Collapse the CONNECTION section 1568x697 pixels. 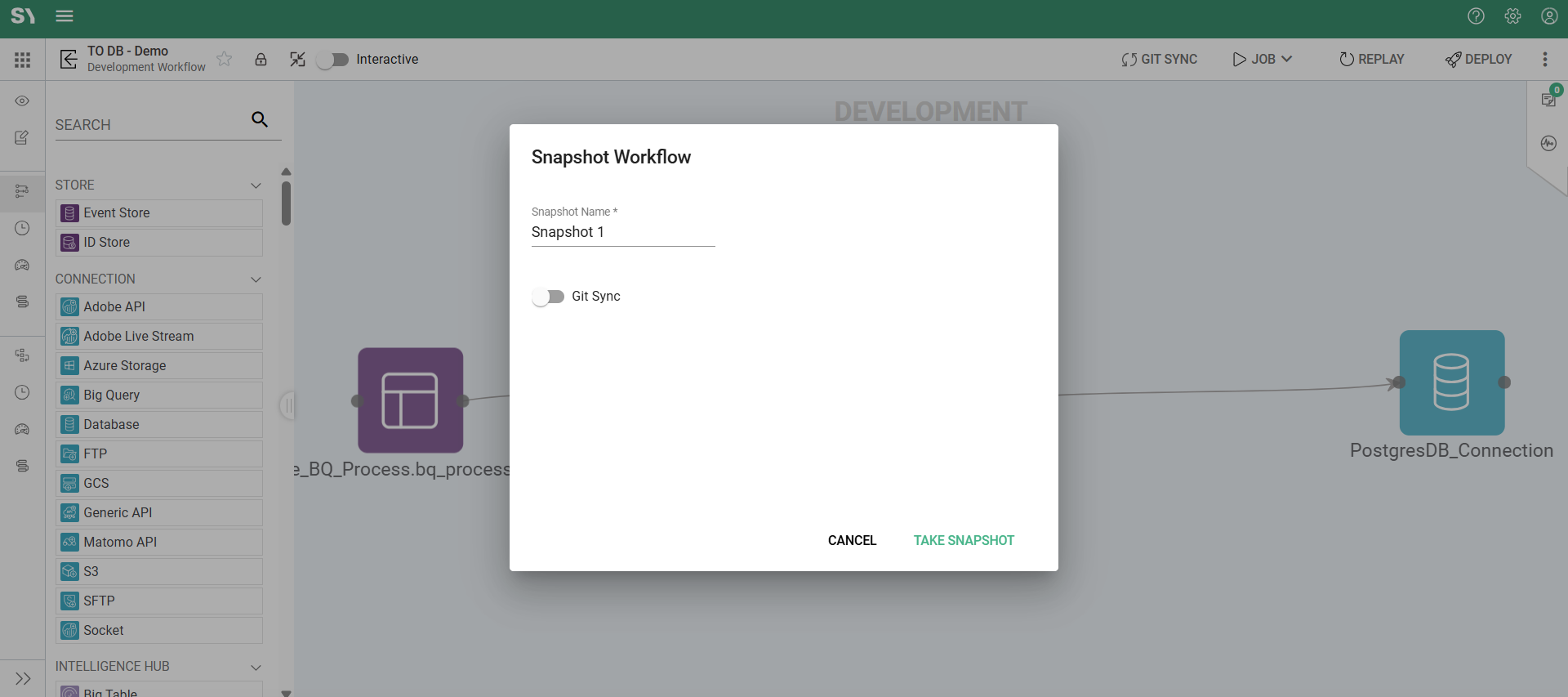tap(256, 279)
